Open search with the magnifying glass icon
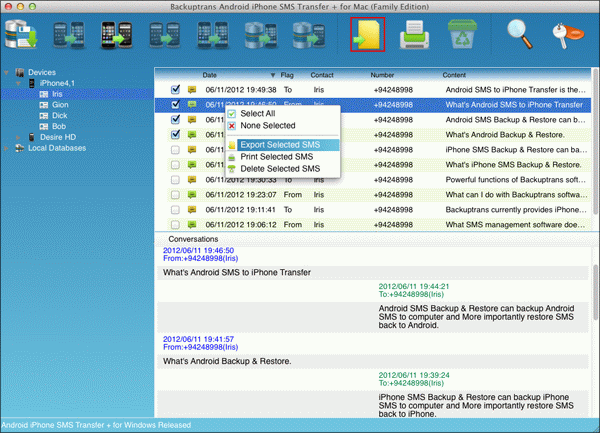The height and width of the screenshot is (433, 600). (x=520, y=34)
